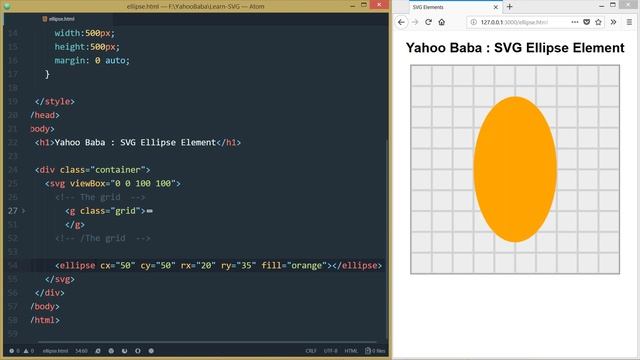Click the orange ellipse in browser preview

coord(515,169)
